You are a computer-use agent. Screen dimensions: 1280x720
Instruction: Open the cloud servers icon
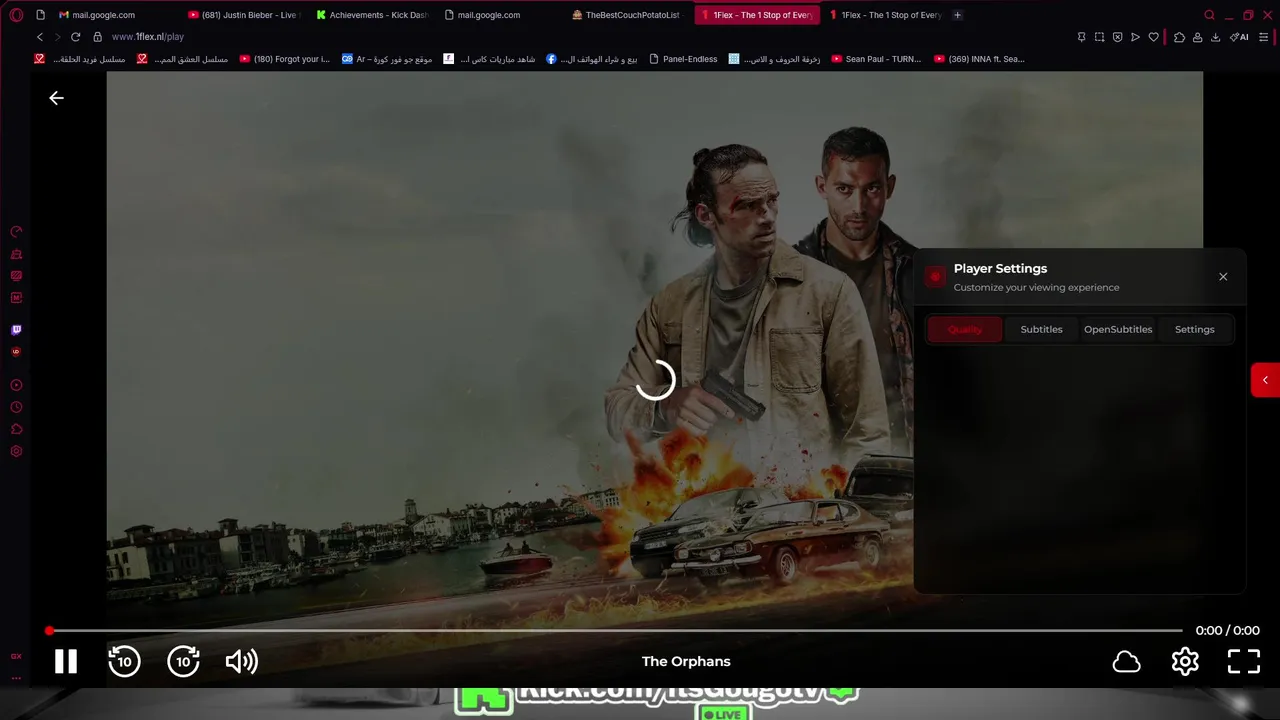tap(1127, 661)
